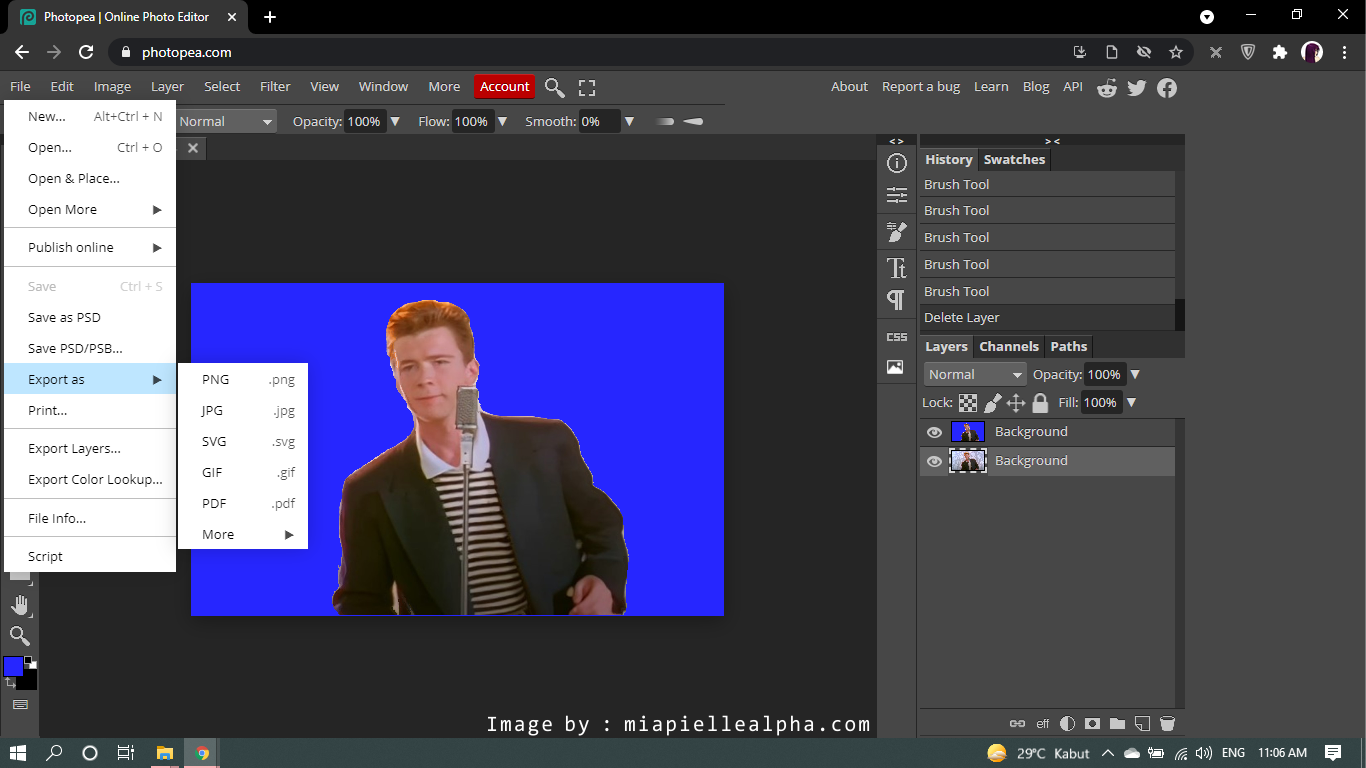The width and height of the screenshot is (1366, 768).
Task: Expand the Smooth slider arrow
Action: [x=629, y=122]
